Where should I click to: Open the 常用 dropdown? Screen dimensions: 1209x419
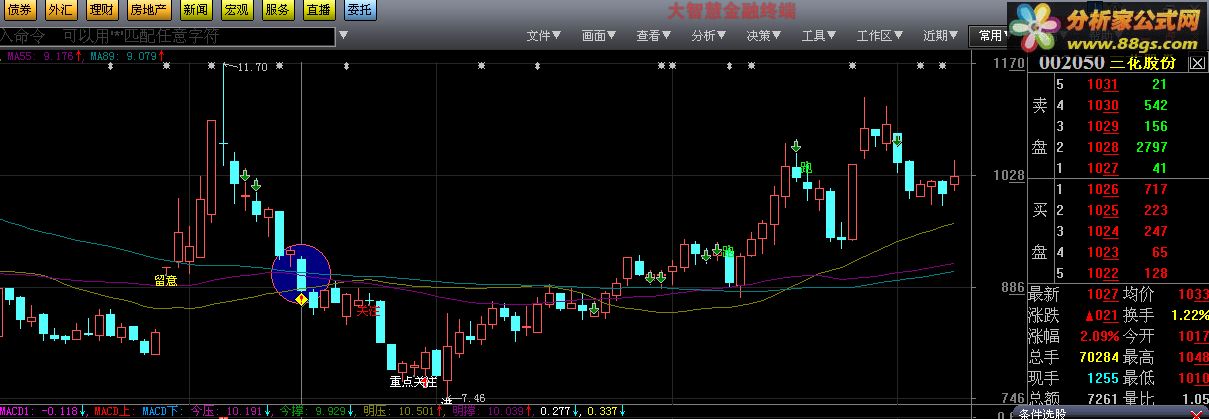[990, 36]
